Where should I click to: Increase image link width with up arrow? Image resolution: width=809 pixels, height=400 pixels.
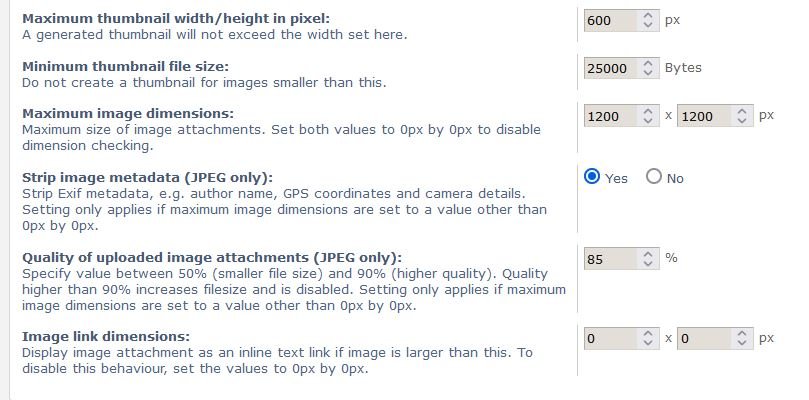[647, 333]
